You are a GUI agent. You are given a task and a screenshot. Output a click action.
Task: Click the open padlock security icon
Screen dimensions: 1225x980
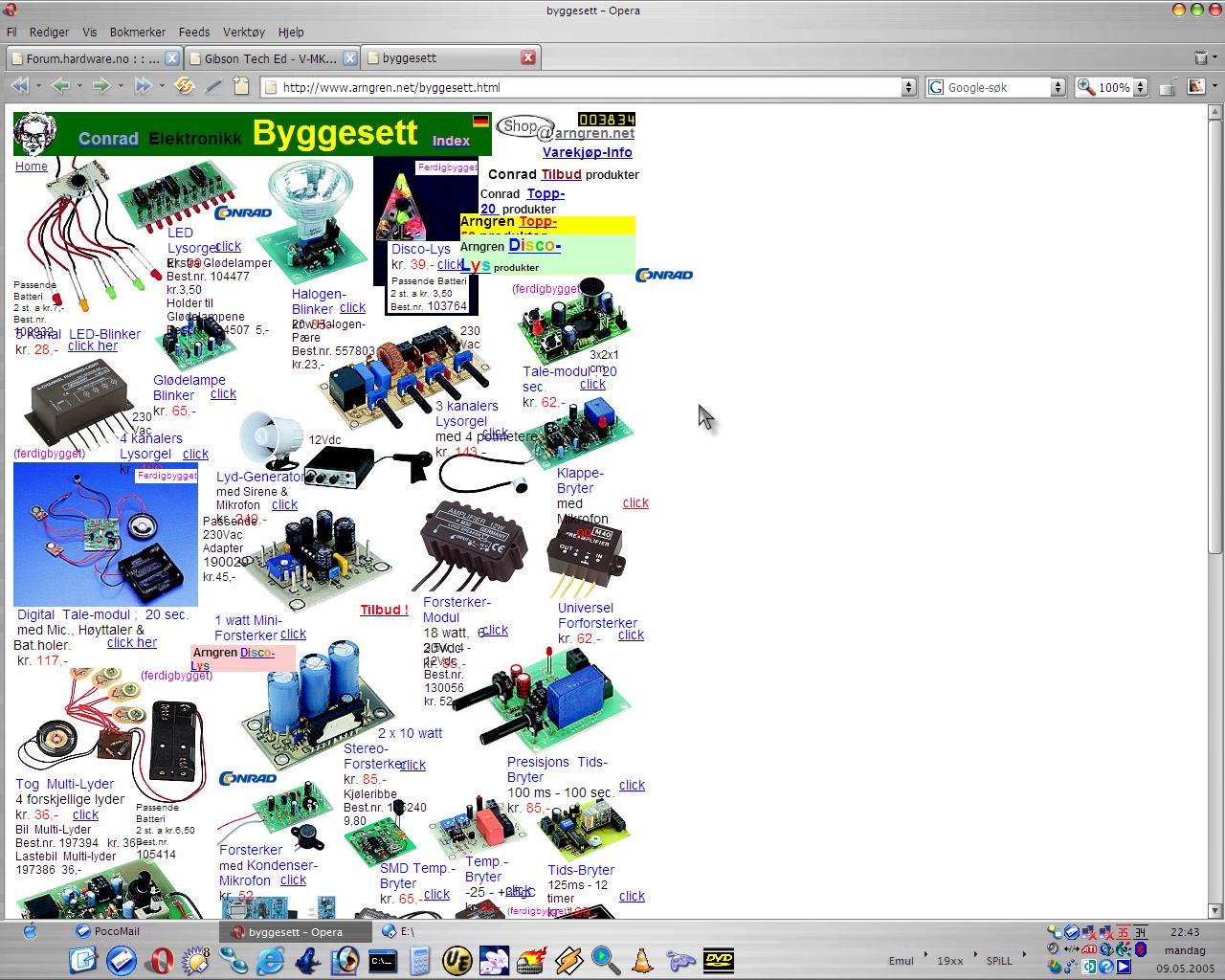pos(1167,87)
